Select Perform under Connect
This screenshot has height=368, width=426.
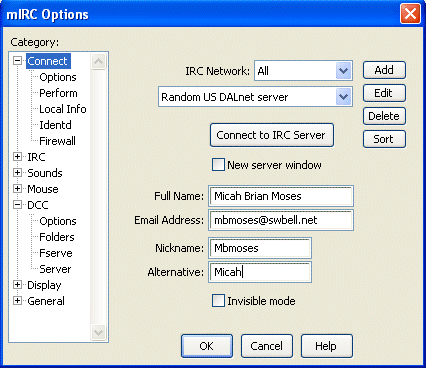click(x=58, y=93)
